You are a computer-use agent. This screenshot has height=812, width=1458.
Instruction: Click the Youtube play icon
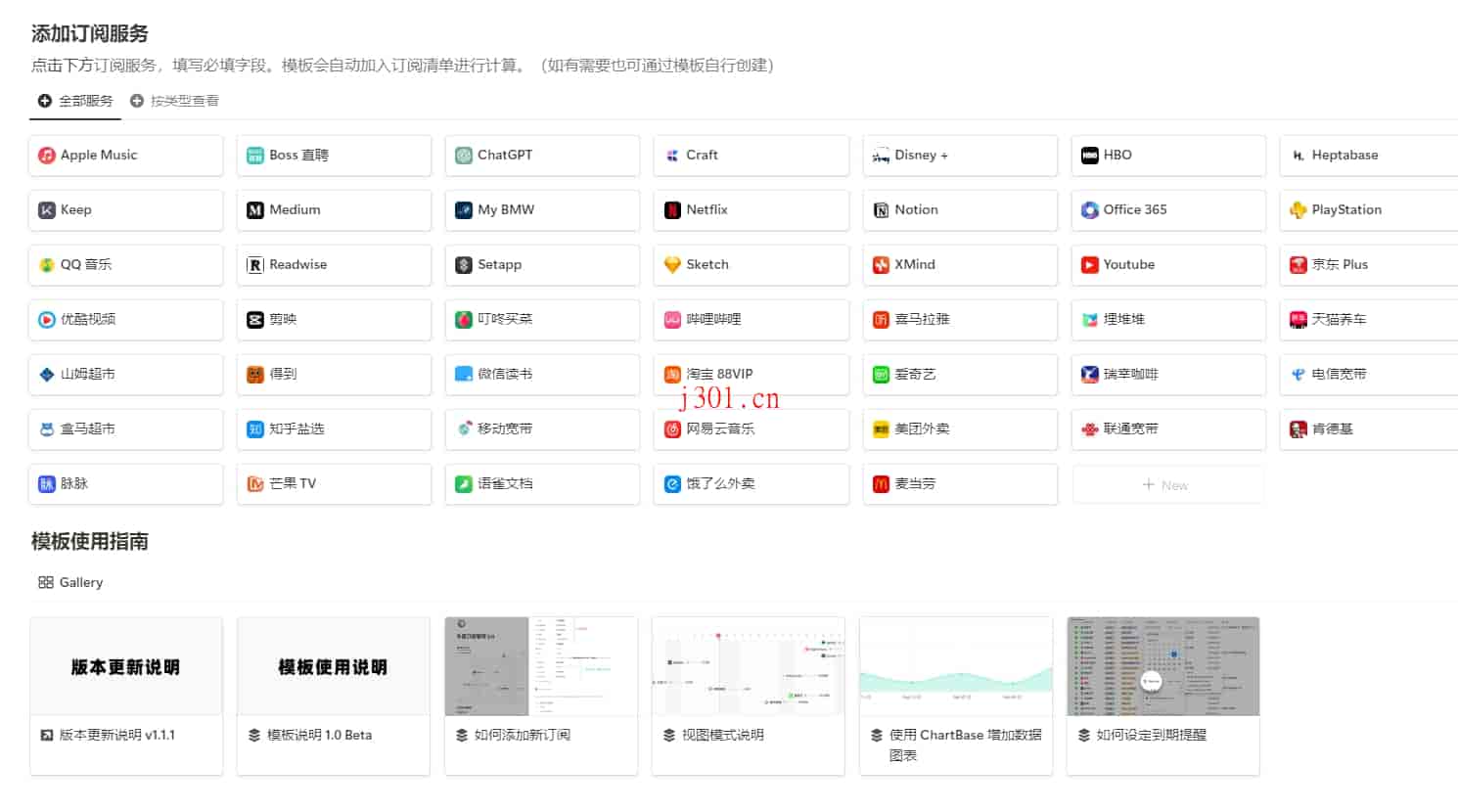click(1089, 265)
